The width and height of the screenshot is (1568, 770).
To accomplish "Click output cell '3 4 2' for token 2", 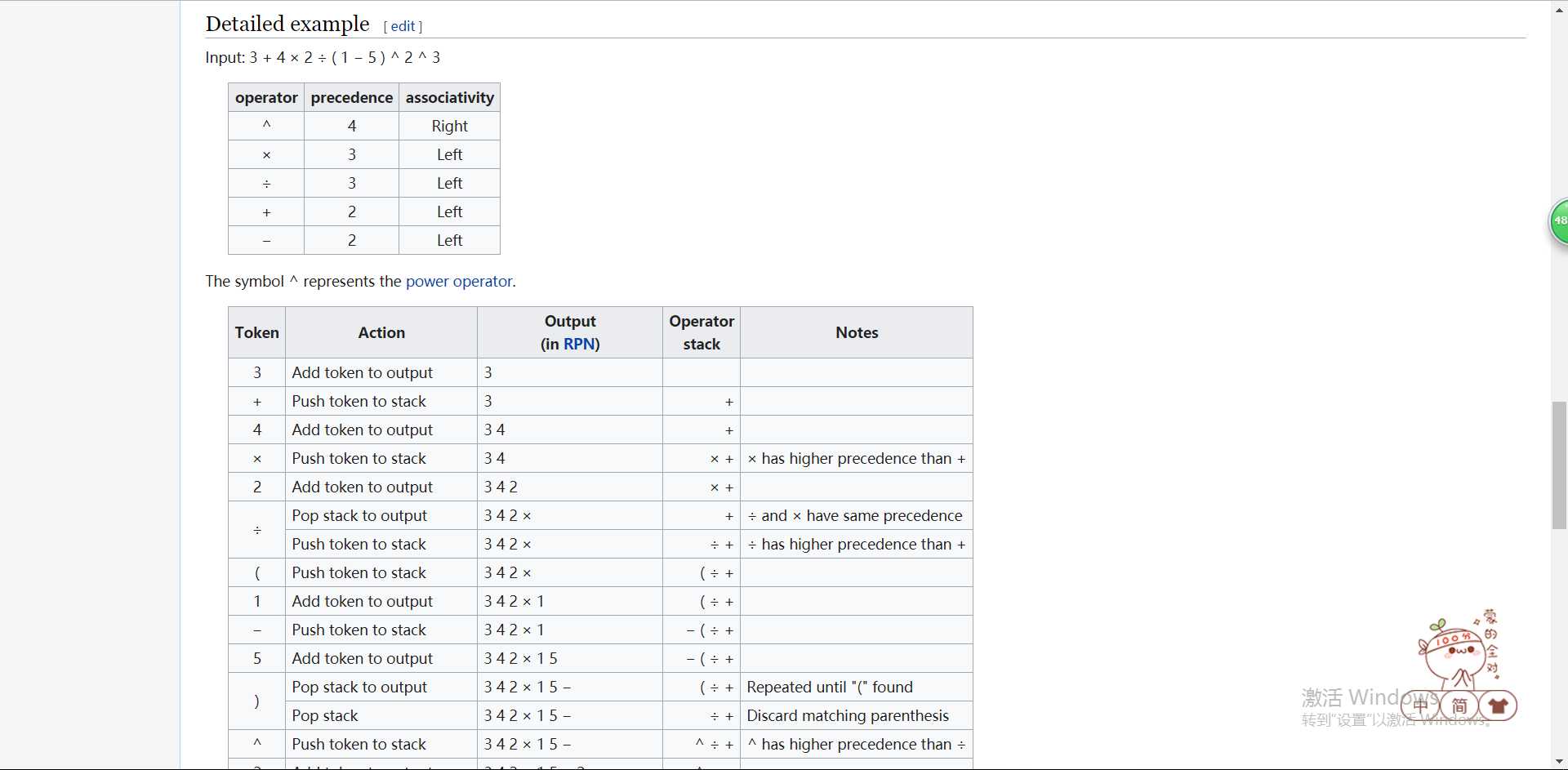I will pos(570,487).
